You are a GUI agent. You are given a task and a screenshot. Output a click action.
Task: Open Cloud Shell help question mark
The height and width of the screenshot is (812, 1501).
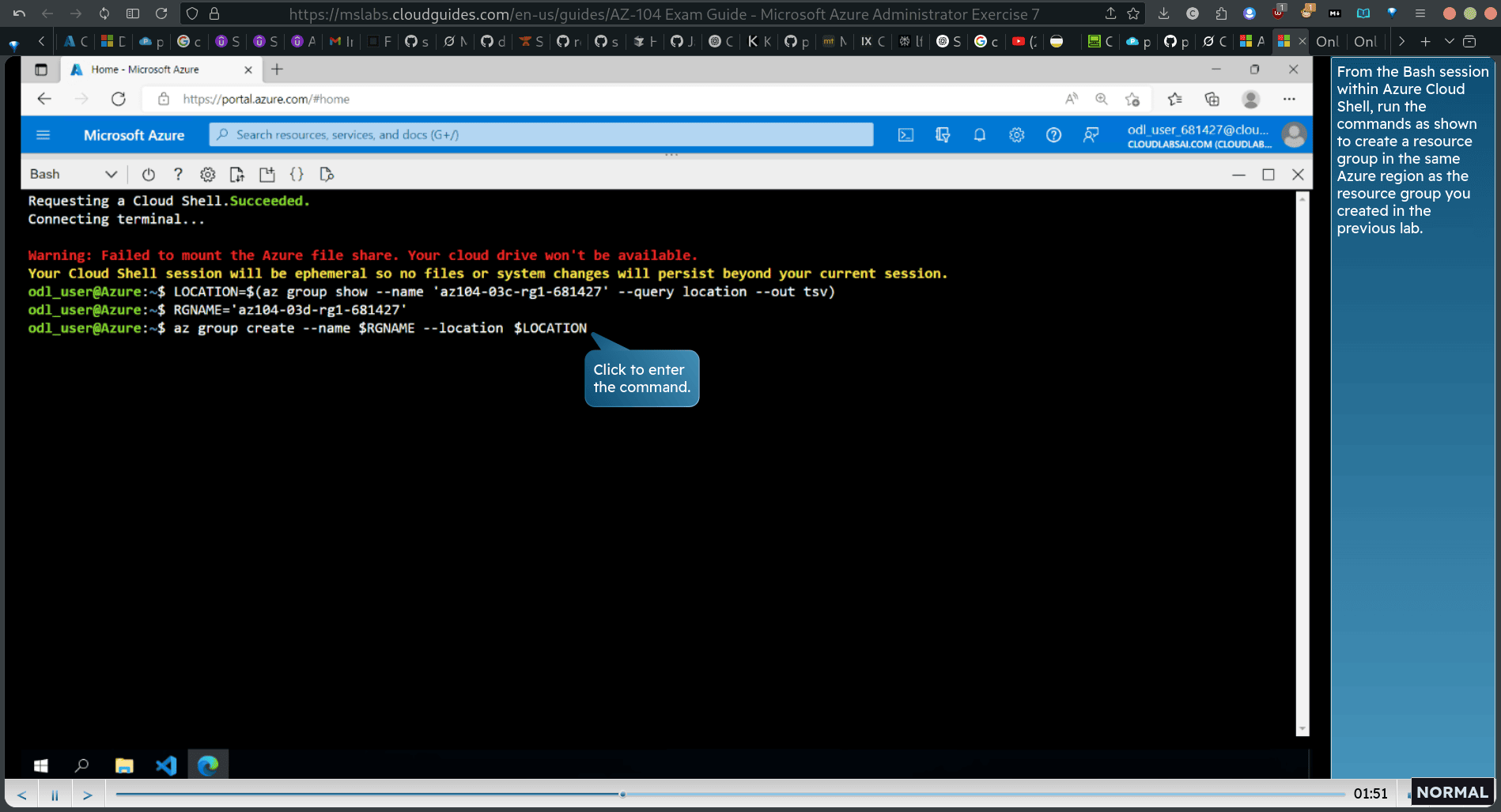(x=178, y=174)
